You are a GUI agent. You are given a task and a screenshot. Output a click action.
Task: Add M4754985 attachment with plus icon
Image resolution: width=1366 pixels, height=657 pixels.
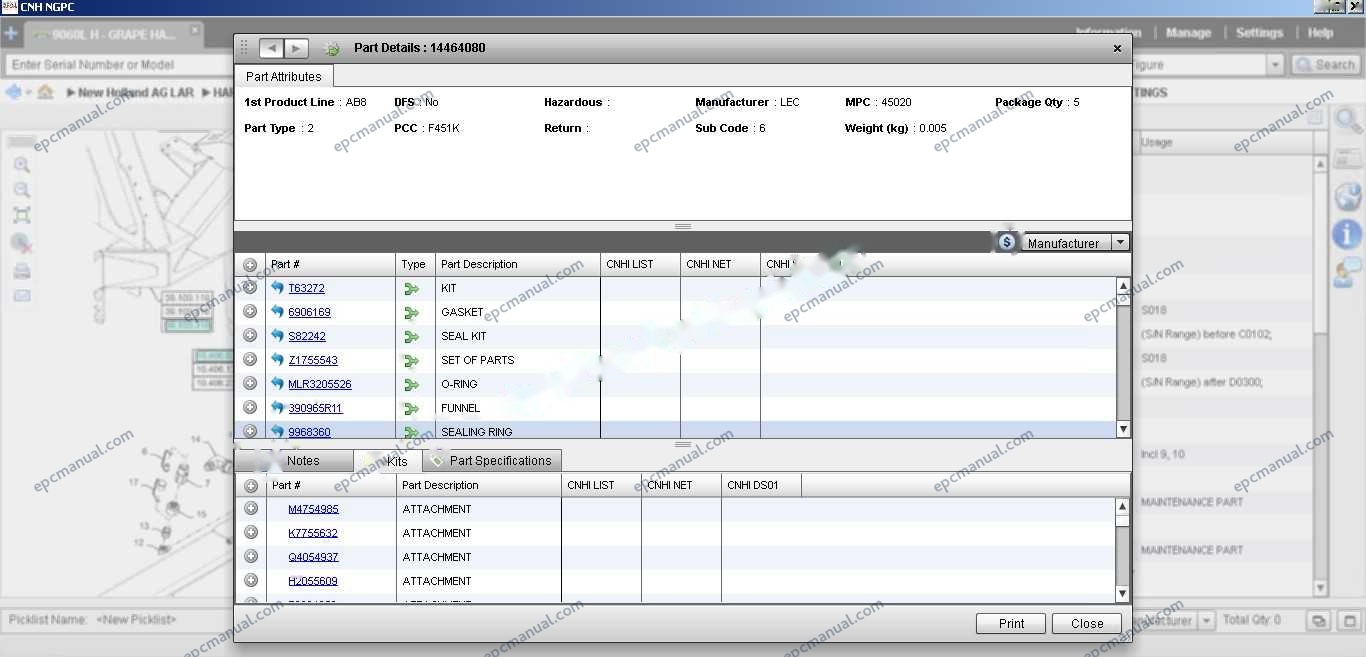coord(251,509)
